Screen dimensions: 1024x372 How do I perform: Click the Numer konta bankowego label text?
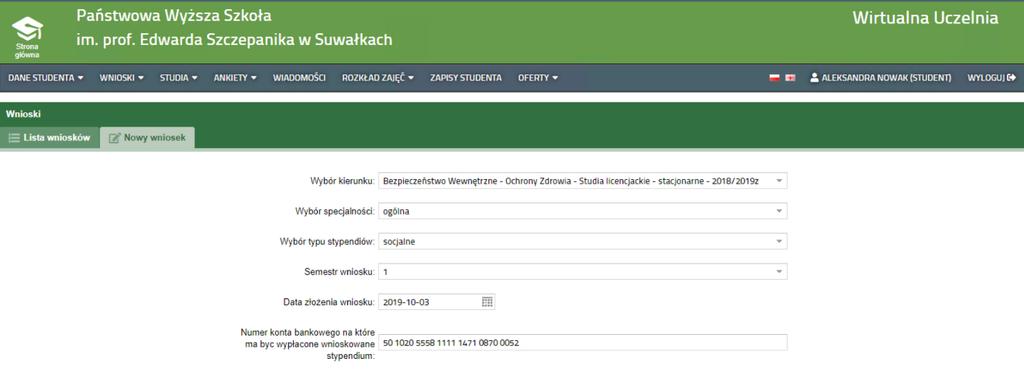(x=308, y=344)
